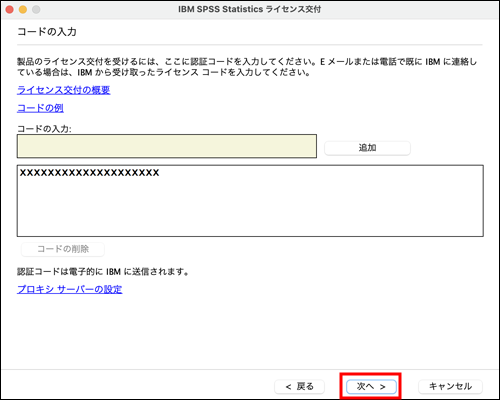Cancel the wizard with キャンセル
Viewport: 500px width, 400px height.
tap(450, 386)
